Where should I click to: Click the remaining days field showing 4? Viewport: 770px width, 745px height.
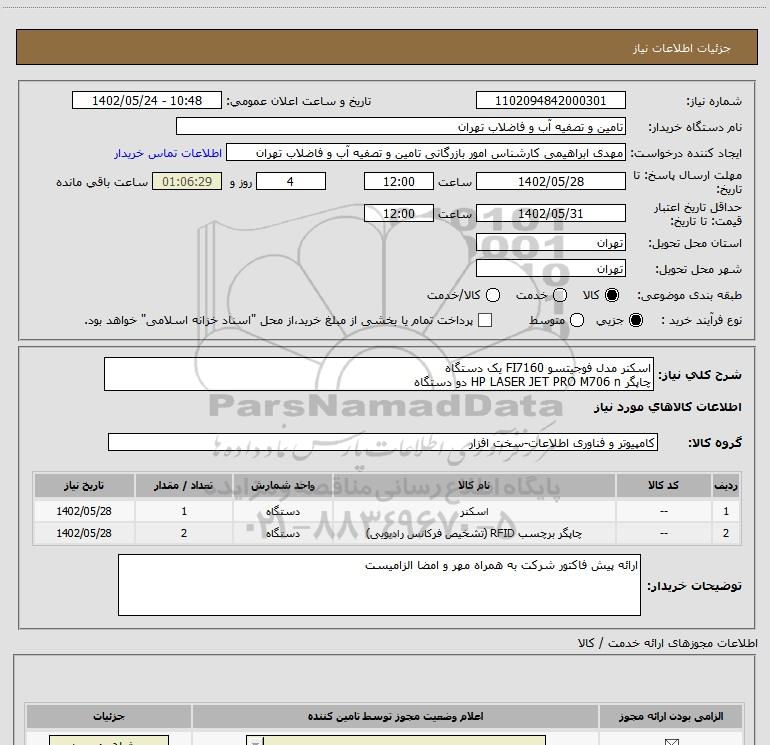(x=291, y=181)
